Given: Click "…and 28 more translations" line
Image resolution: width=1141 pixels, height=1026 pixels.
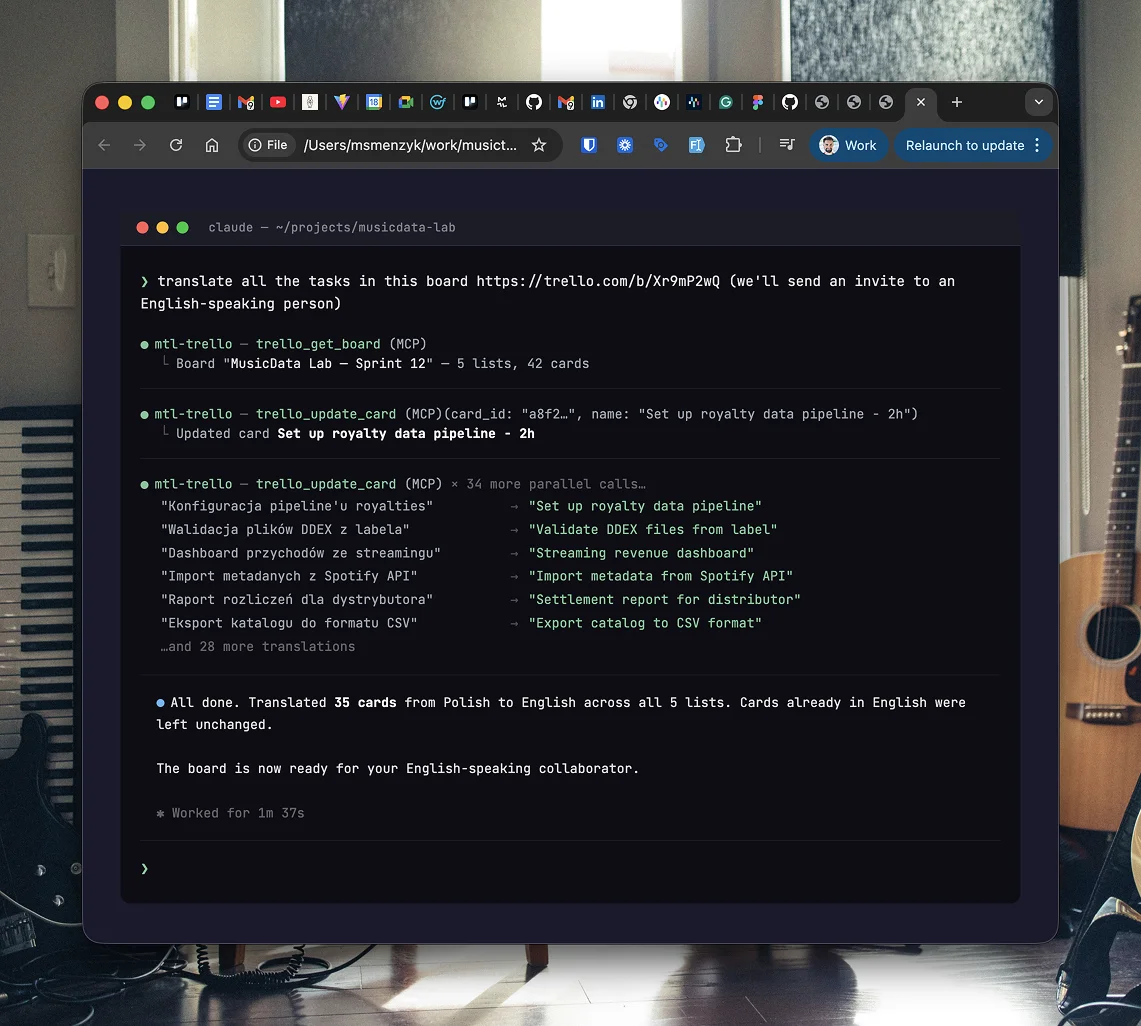Looking at the screenshot, I should point(258,647).
